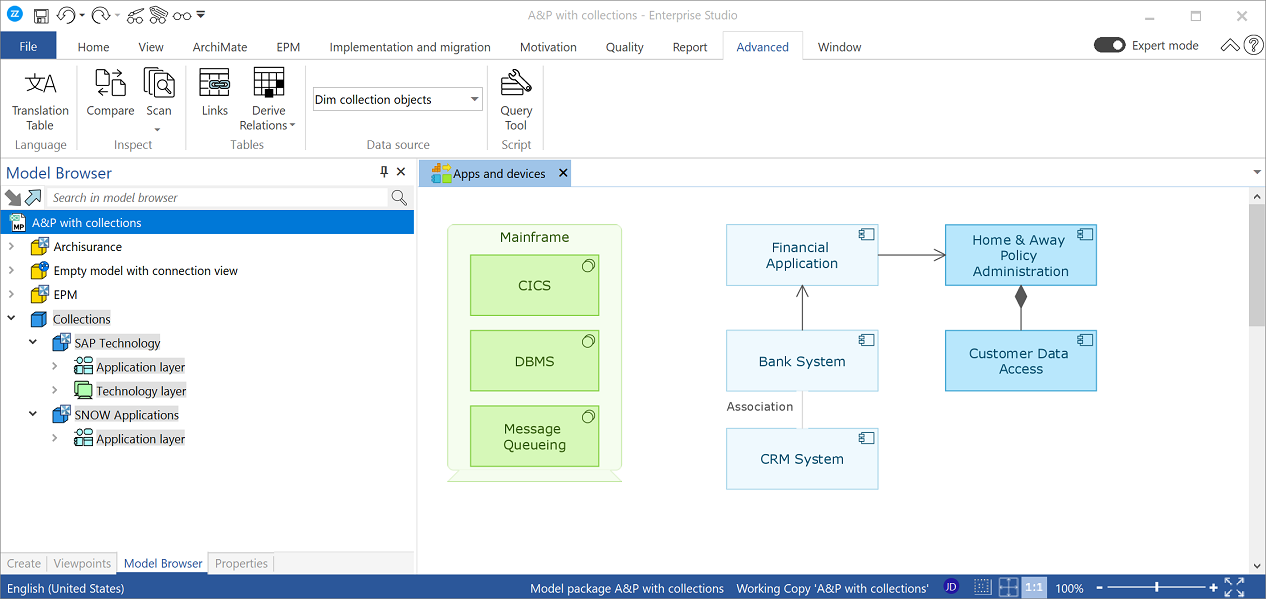Redo the last undone action
Screen dimensions: 1266x599
pos(100,16)
